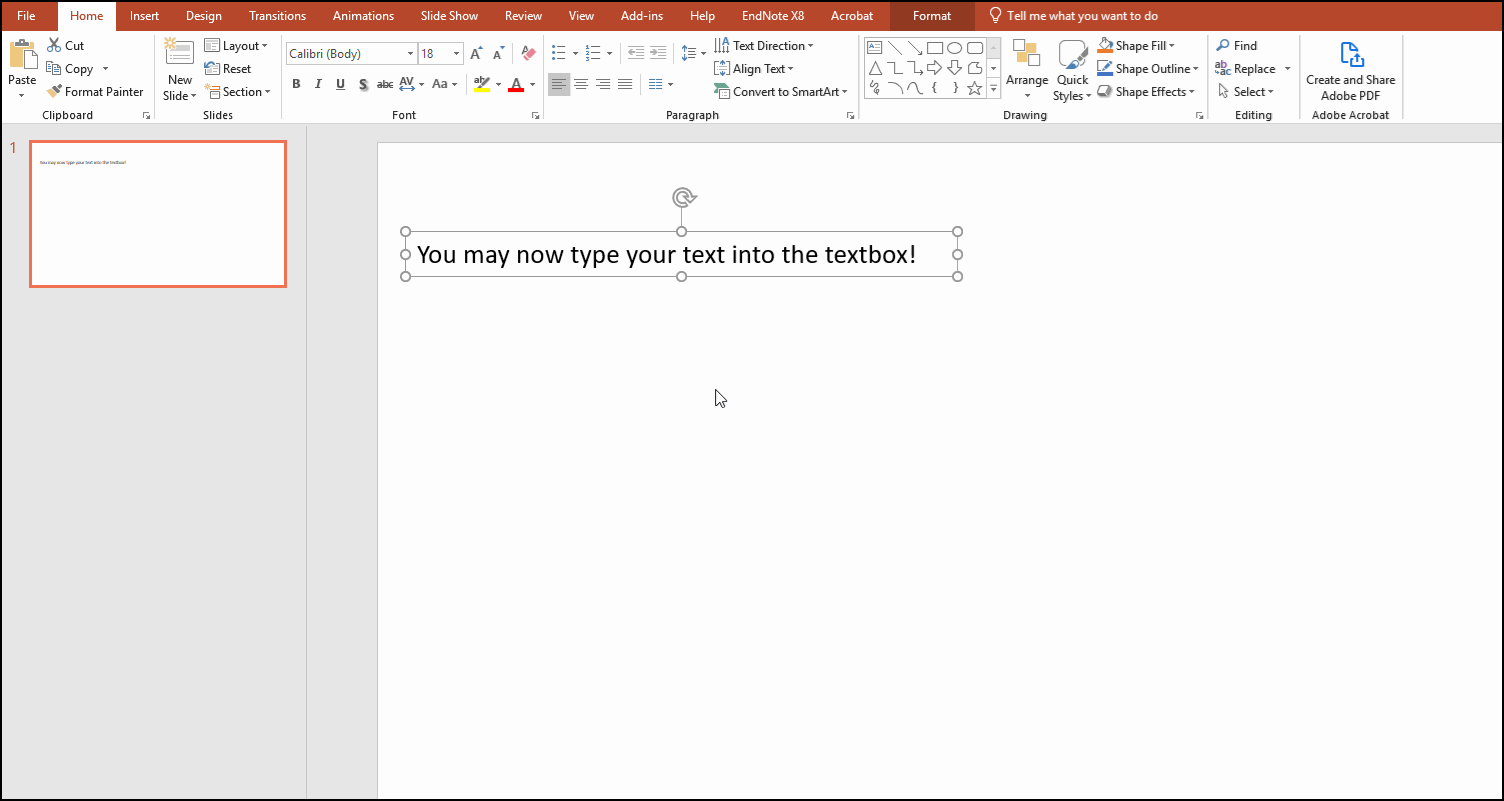1504x801 pixels.
Task: Enable center text alignment
Action: pyautogui.click(x=581, y=84)
